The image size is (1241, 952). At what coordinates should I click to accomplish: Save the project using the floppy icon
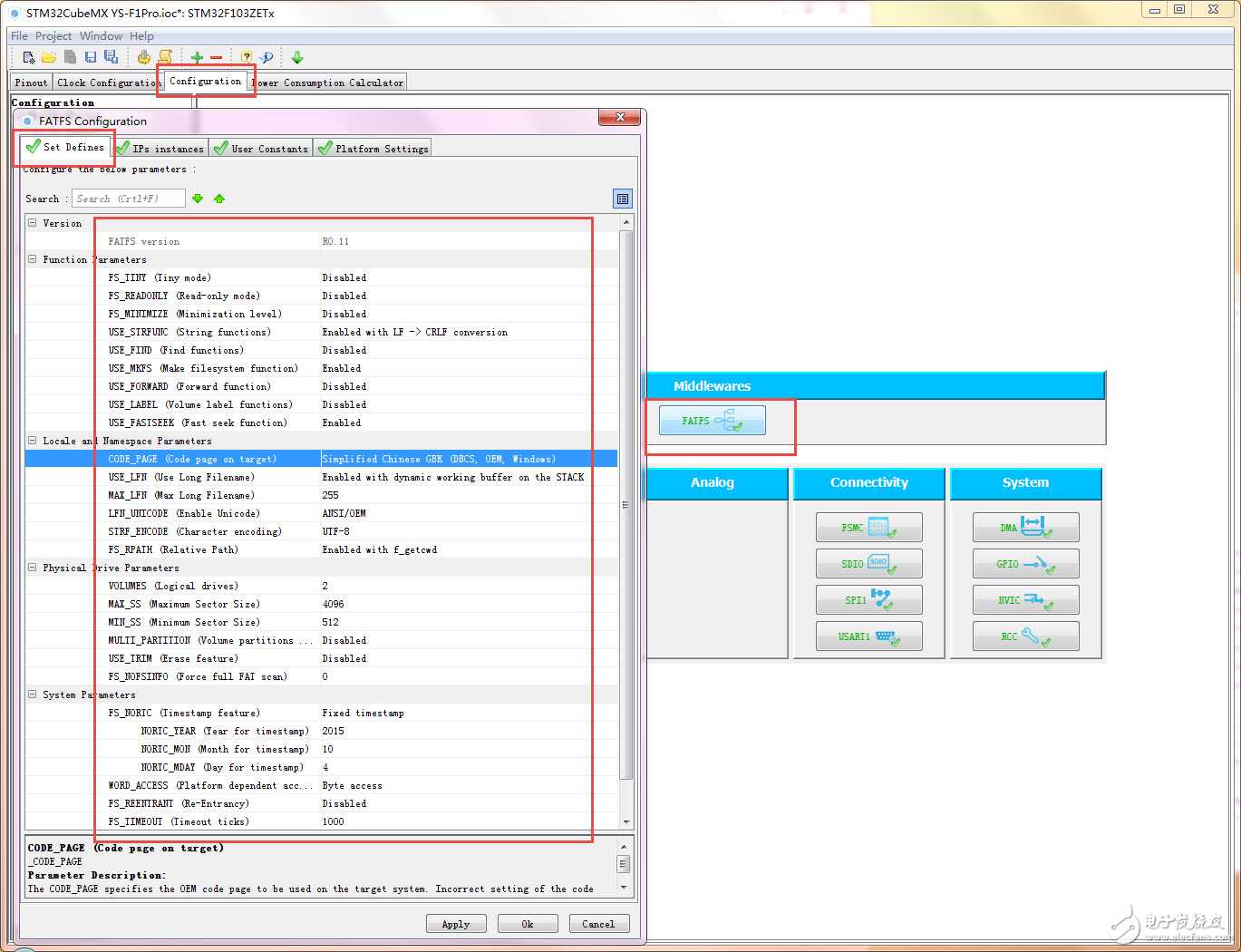pos(91,57)
